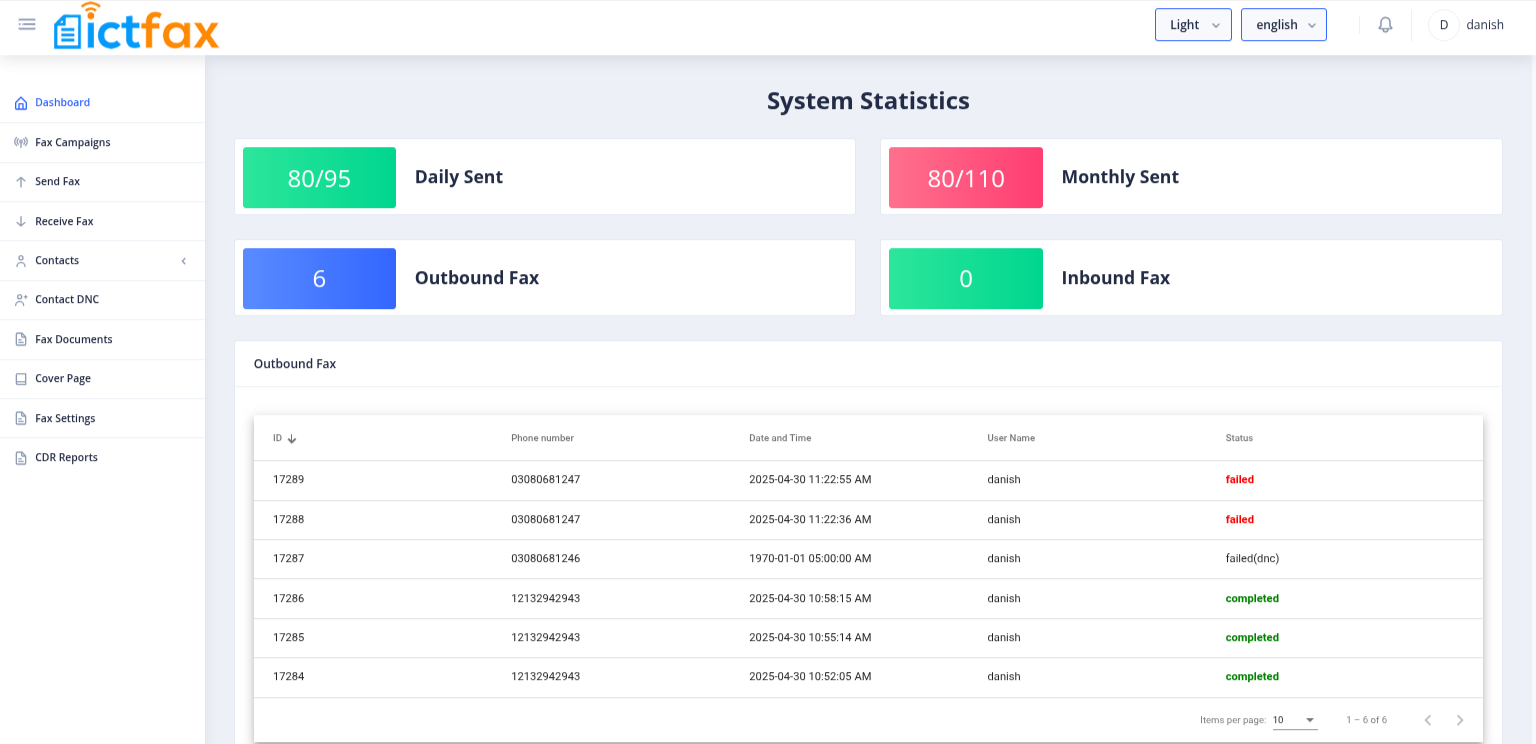Click the Send Fax up-arrow icon
The width and height of the screenshot is (1536, 744).
click(21, 182)
